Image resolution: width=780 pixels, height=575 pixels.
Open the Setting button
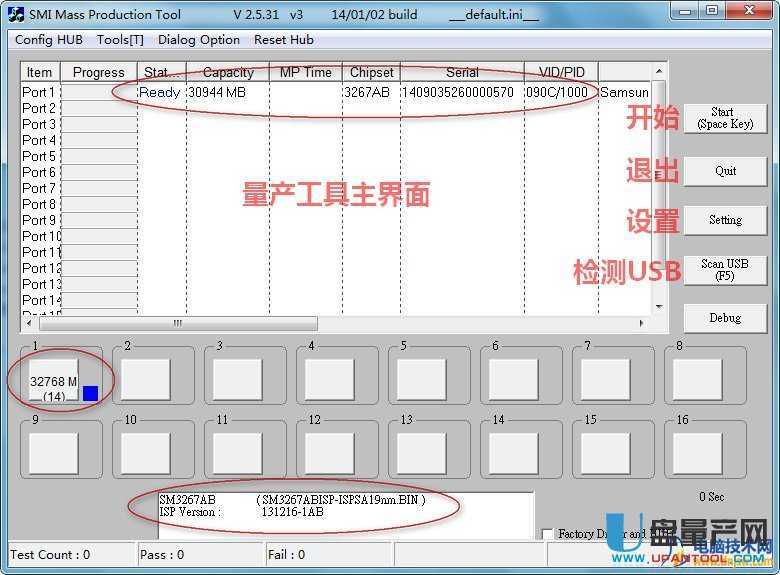pyautogui.click(x=724, y=220)
